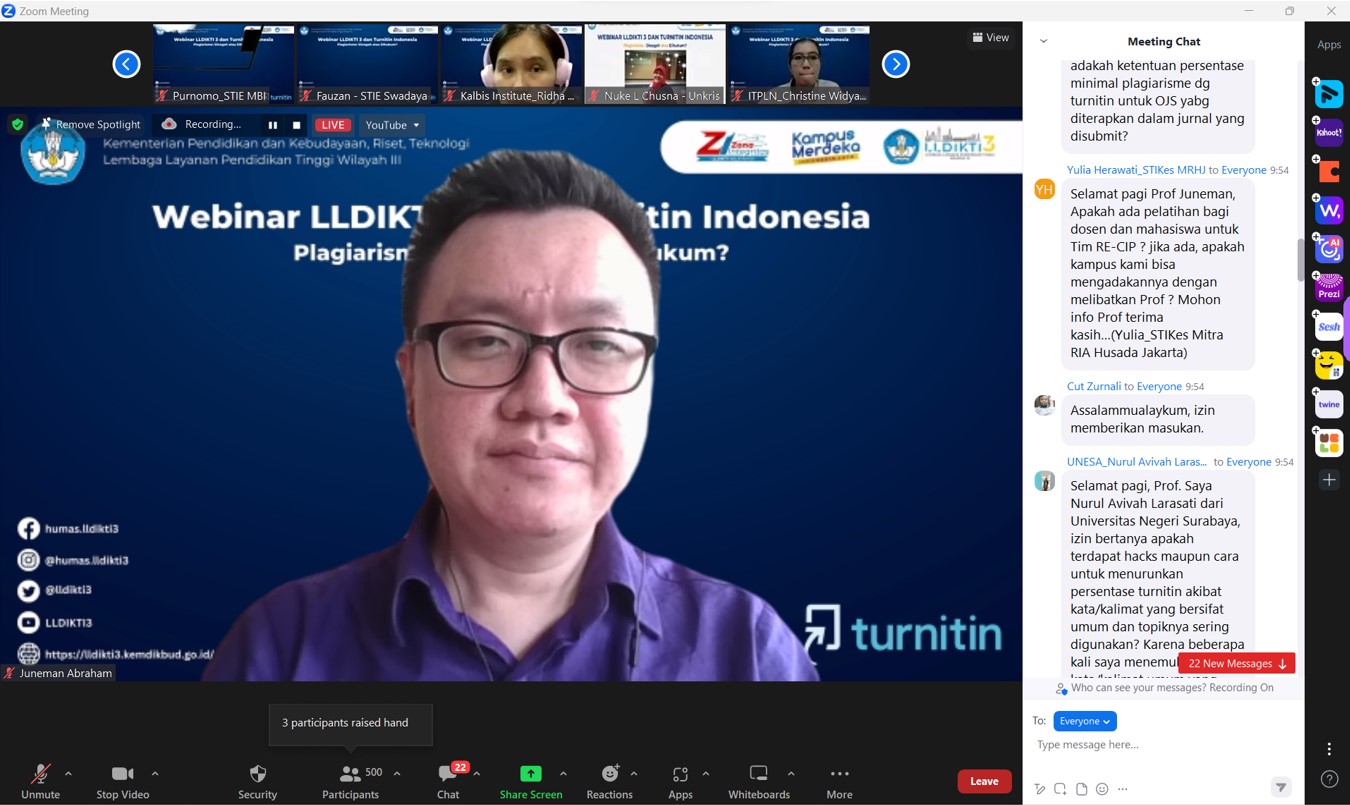This screenshot has height=805, width=1350.
Task: Open the Security shield menu
Action: (x=257, y=781)
